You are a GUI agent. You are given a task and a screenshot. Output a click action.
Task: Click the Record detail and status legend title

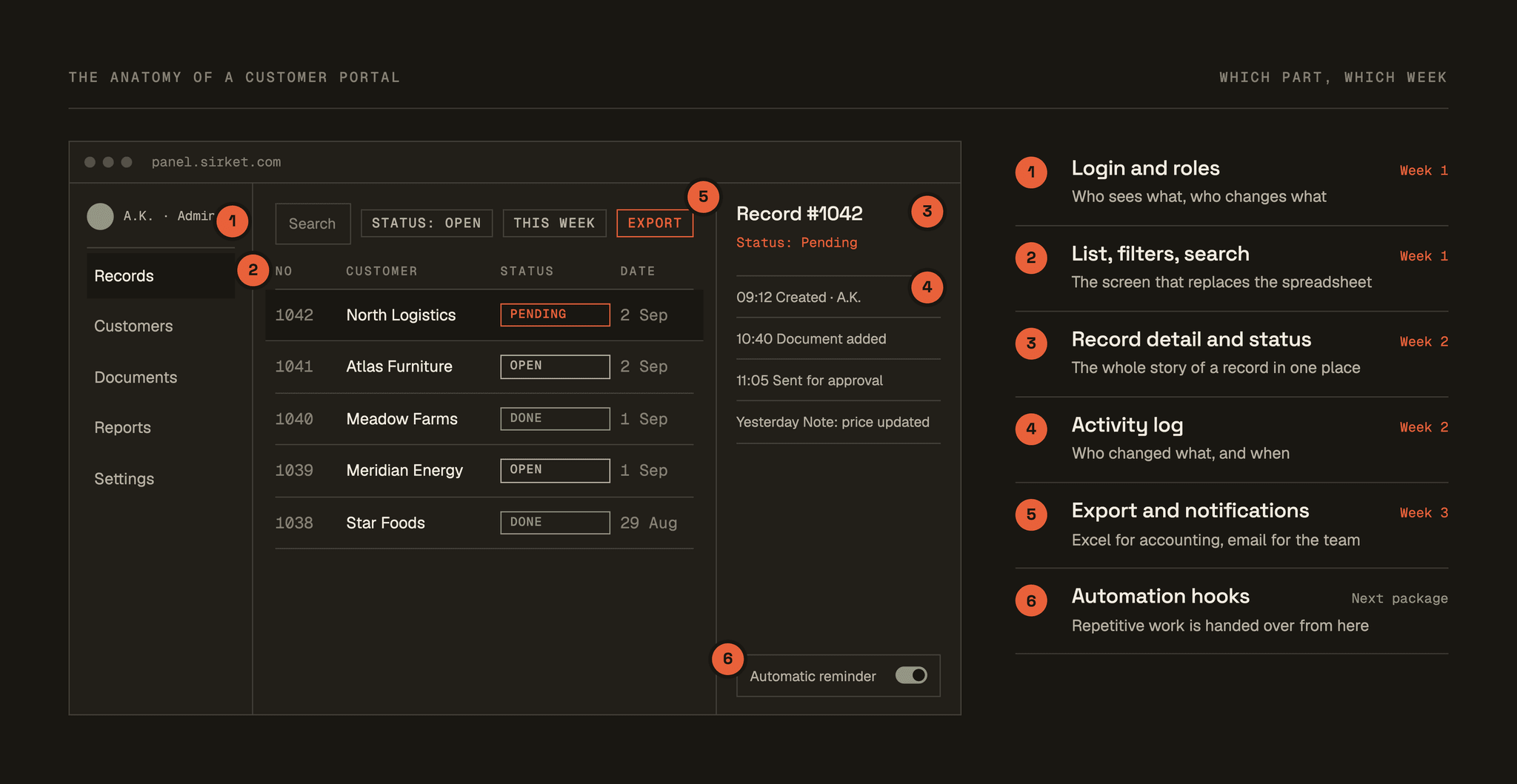pos(1191,339)
